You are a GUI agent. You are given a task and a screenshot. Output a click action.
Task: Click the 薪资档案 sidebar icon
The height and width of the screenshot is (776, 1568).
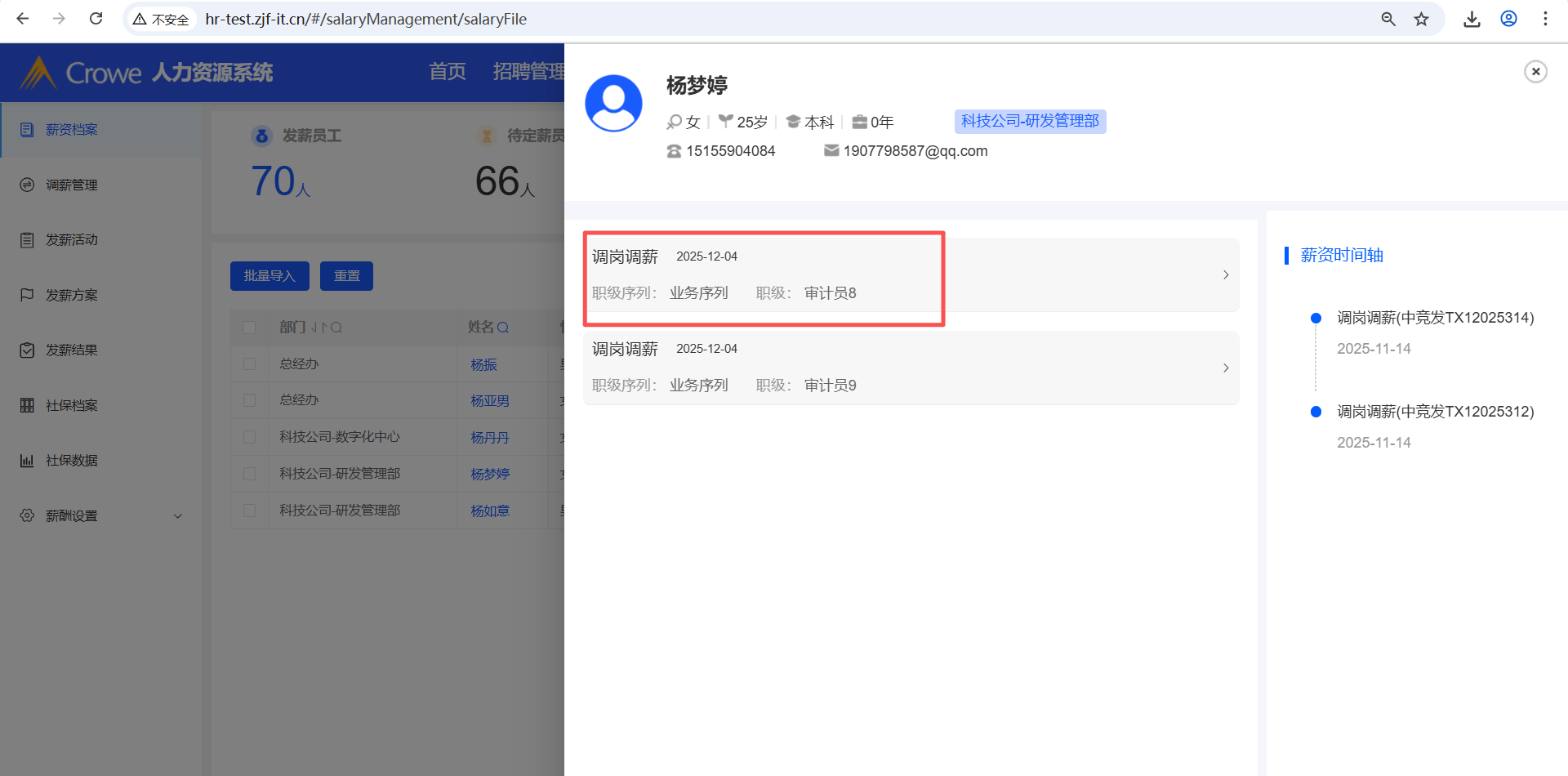27,130
